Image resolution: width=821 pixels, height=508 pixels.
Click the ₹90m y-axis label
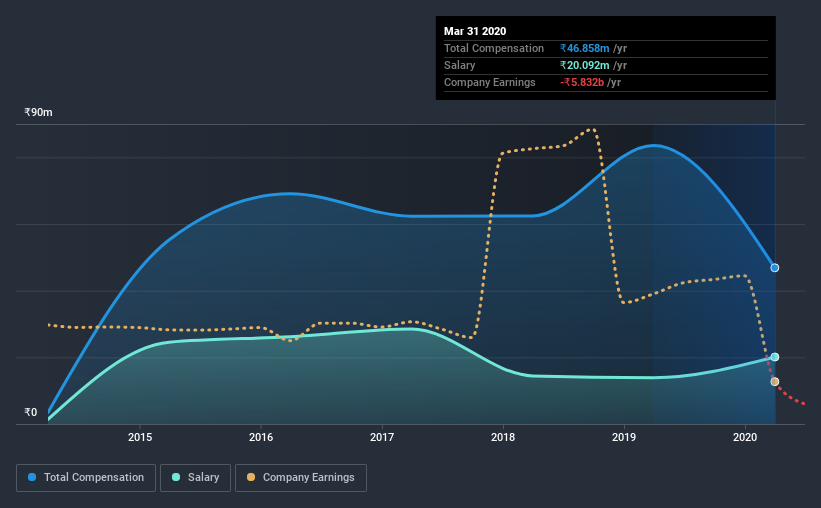pos(38,112)
